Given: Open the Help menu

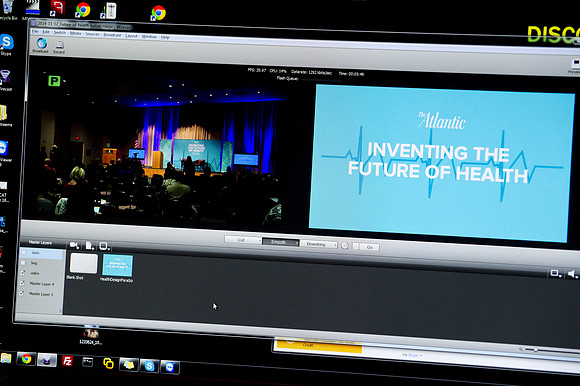Looking at the screenshot, I should click(165, 37).
